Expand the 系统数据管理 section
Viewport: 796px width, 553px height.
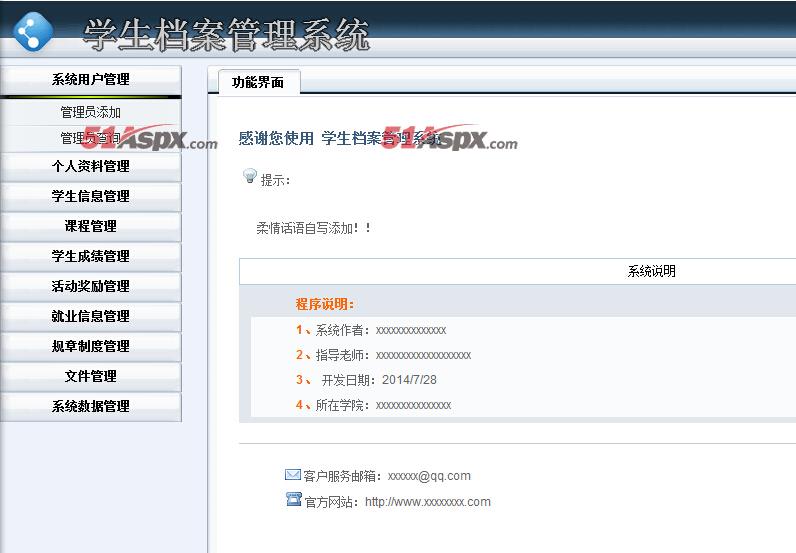tap(91, 406)
